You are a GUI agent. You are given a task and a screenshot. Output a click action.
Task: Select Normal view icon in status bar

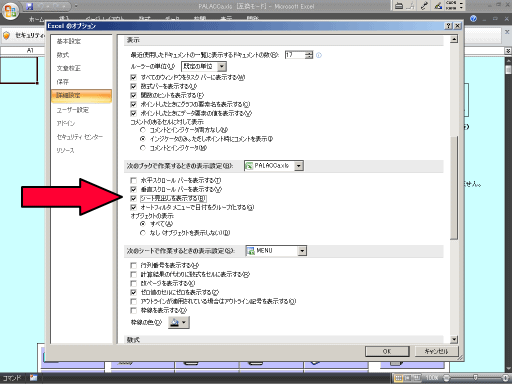(x=398, y=378)
